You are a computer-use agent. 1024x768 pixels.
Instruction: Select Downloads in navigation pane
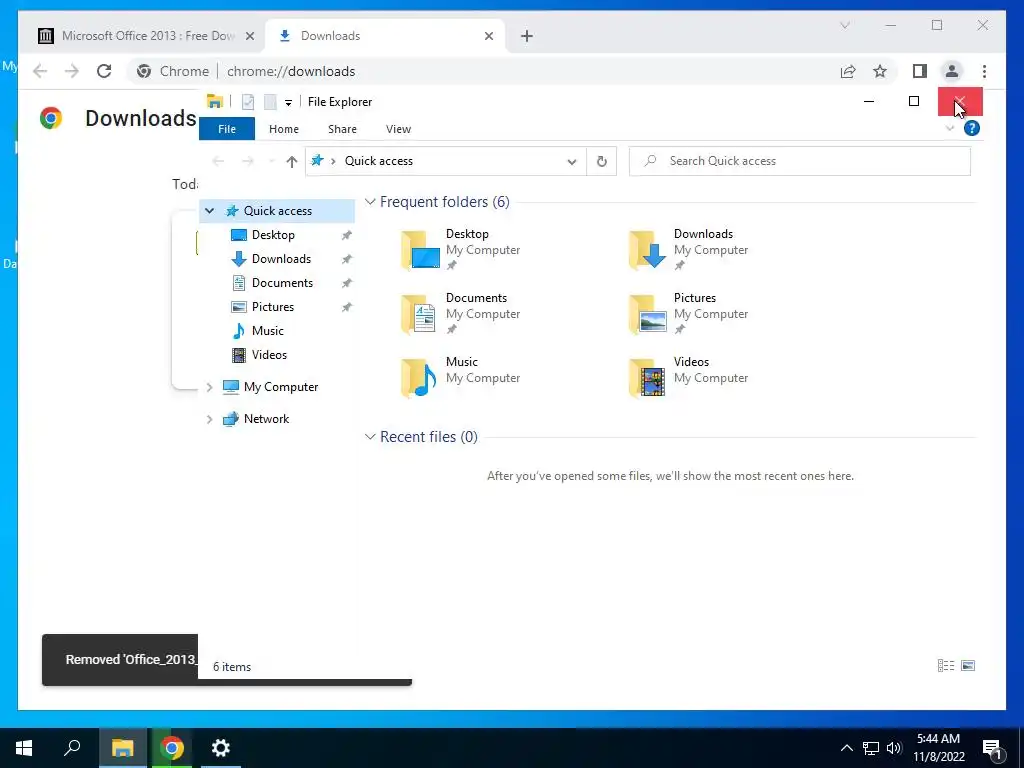click(x=281, y=259)
